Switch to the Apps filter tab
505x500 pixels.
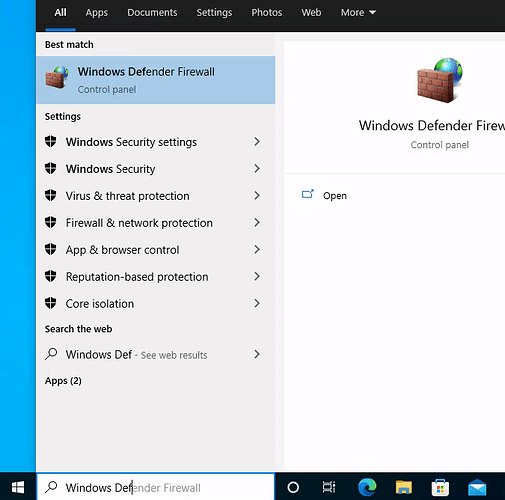97,13
